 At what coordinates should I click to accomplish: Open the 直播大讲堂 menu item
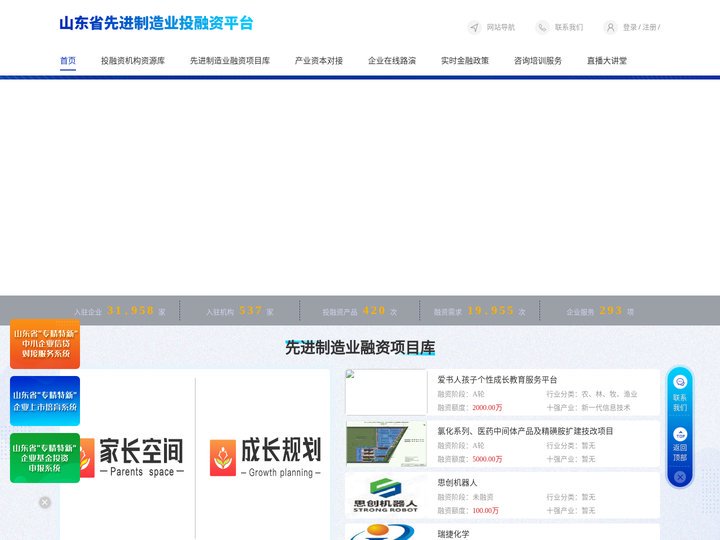(607, 60)
